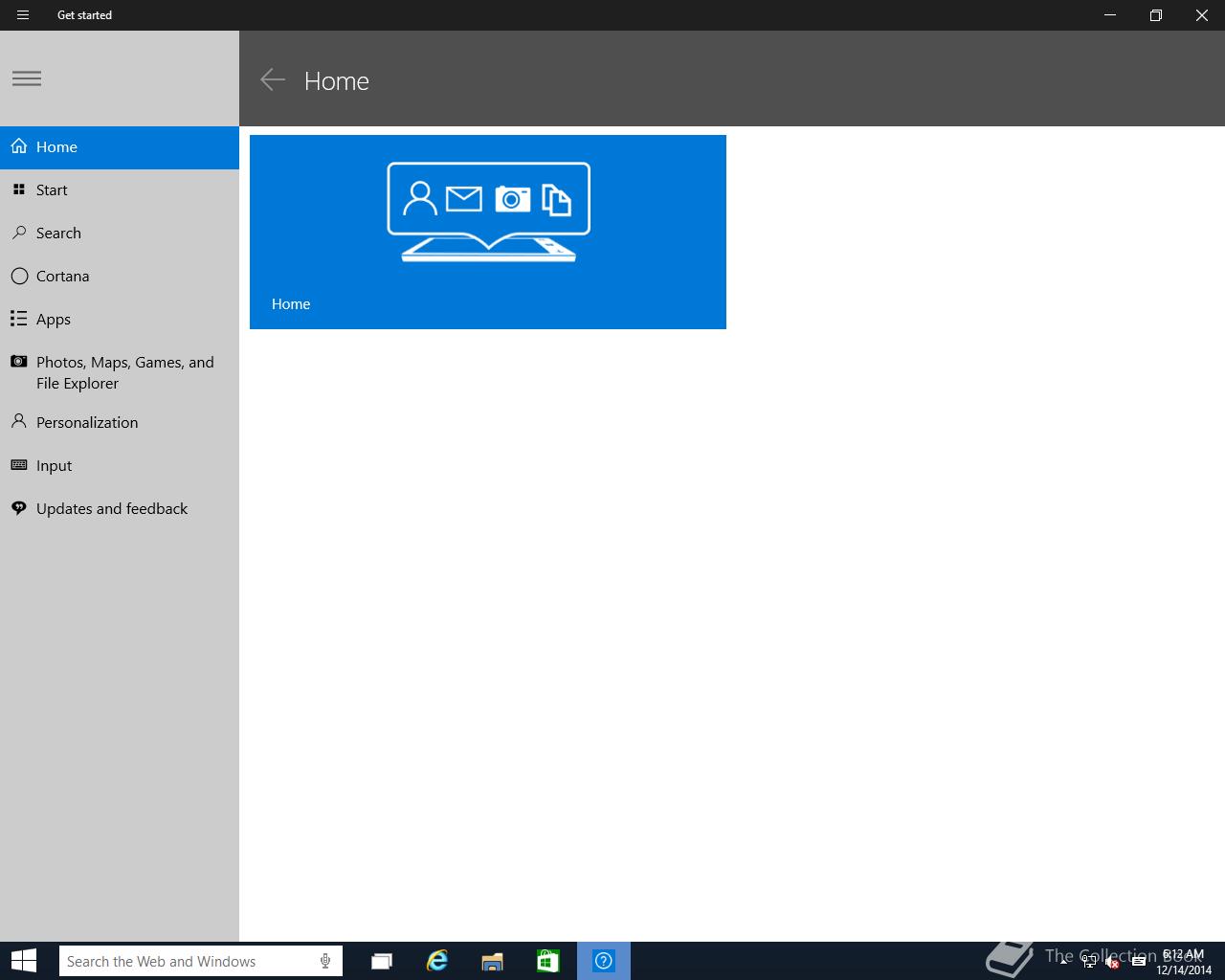Screen dimensions: 1225x980
Task: Open File Explorer from the taskbar
Action: point(493,961)
